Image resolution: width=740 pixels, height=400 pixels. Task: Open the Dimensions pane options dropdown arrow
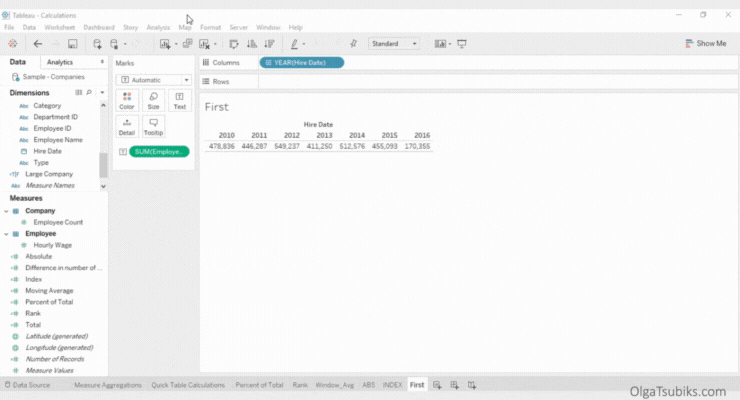pos(102,92)
